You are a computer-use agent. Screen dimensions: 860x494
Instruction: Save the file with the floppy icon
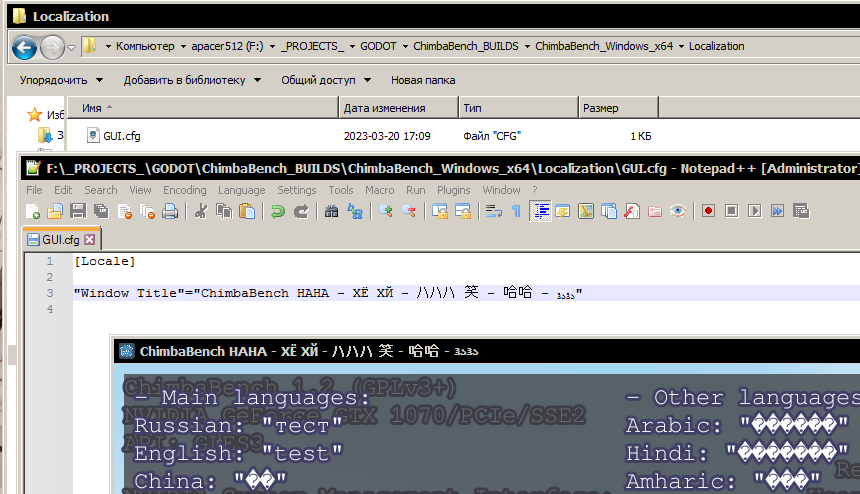click(78, 211)
